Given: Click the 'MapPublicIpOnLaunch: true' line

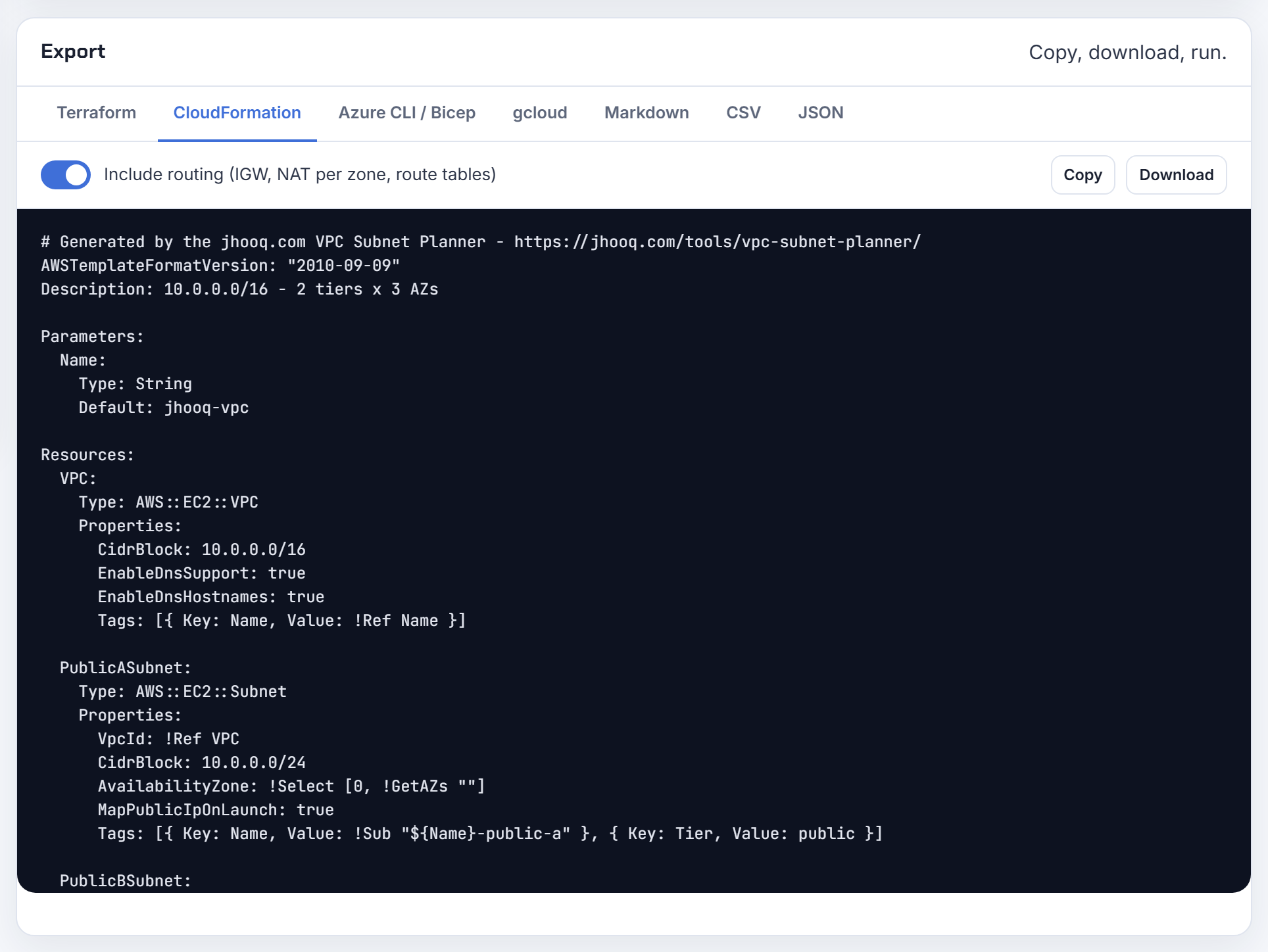Looking at the screenshot, I should click(216, 810).
